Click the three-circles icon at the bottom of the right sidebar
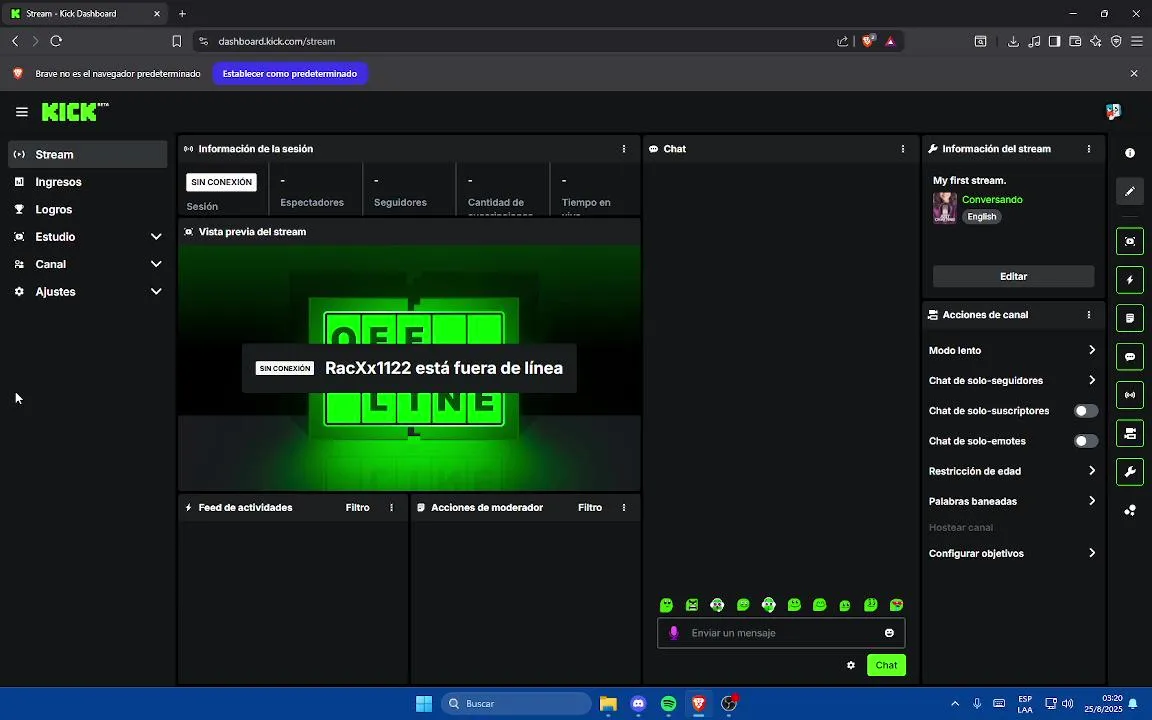The height and width of the screenshot is (720, 1152). coord(1130,510)
